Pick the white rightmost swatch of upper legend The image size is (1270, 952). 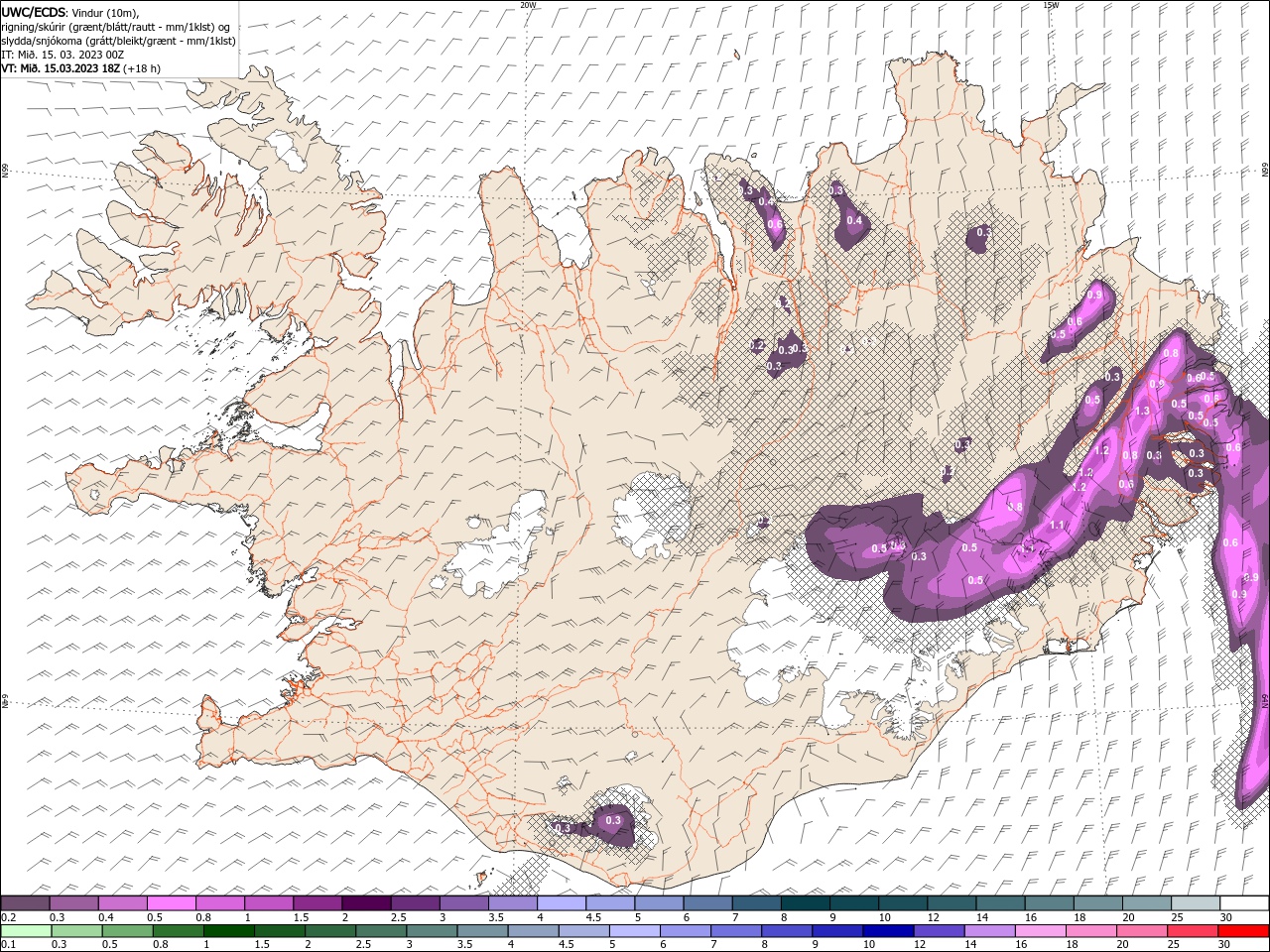tap(1244, 902)
